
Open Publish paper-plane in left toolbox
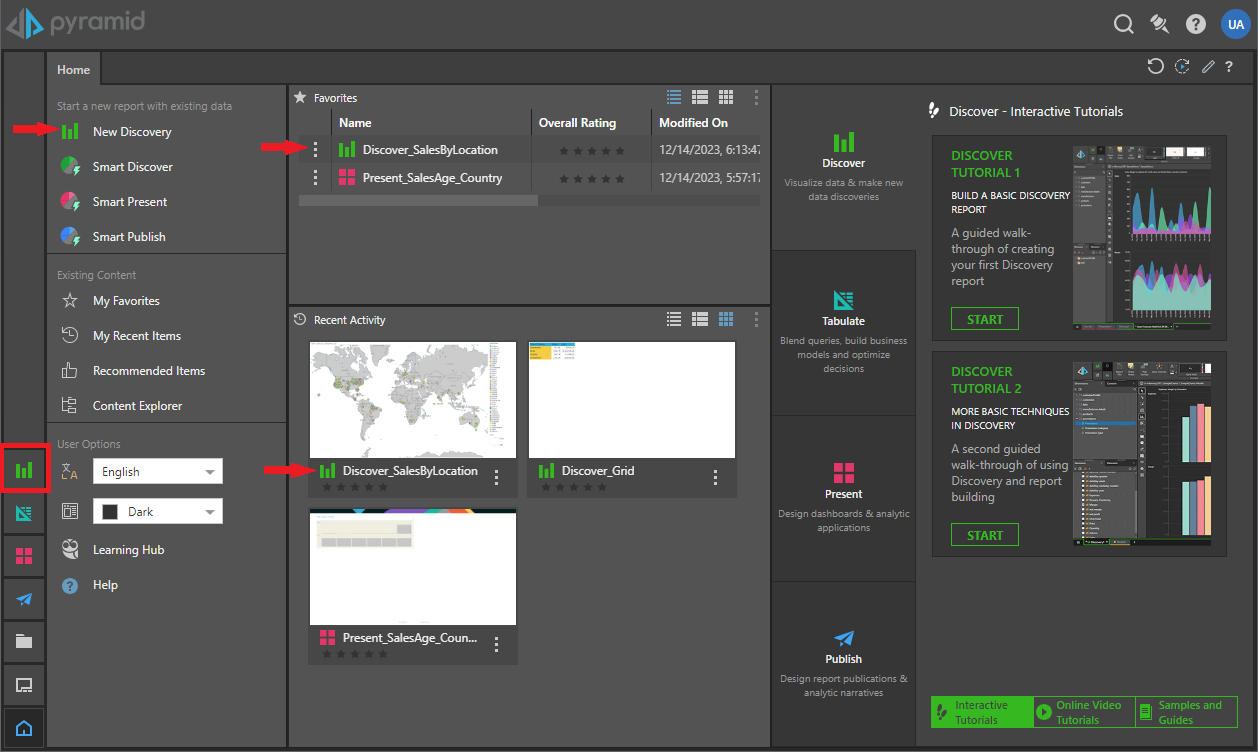coord(24,599)
